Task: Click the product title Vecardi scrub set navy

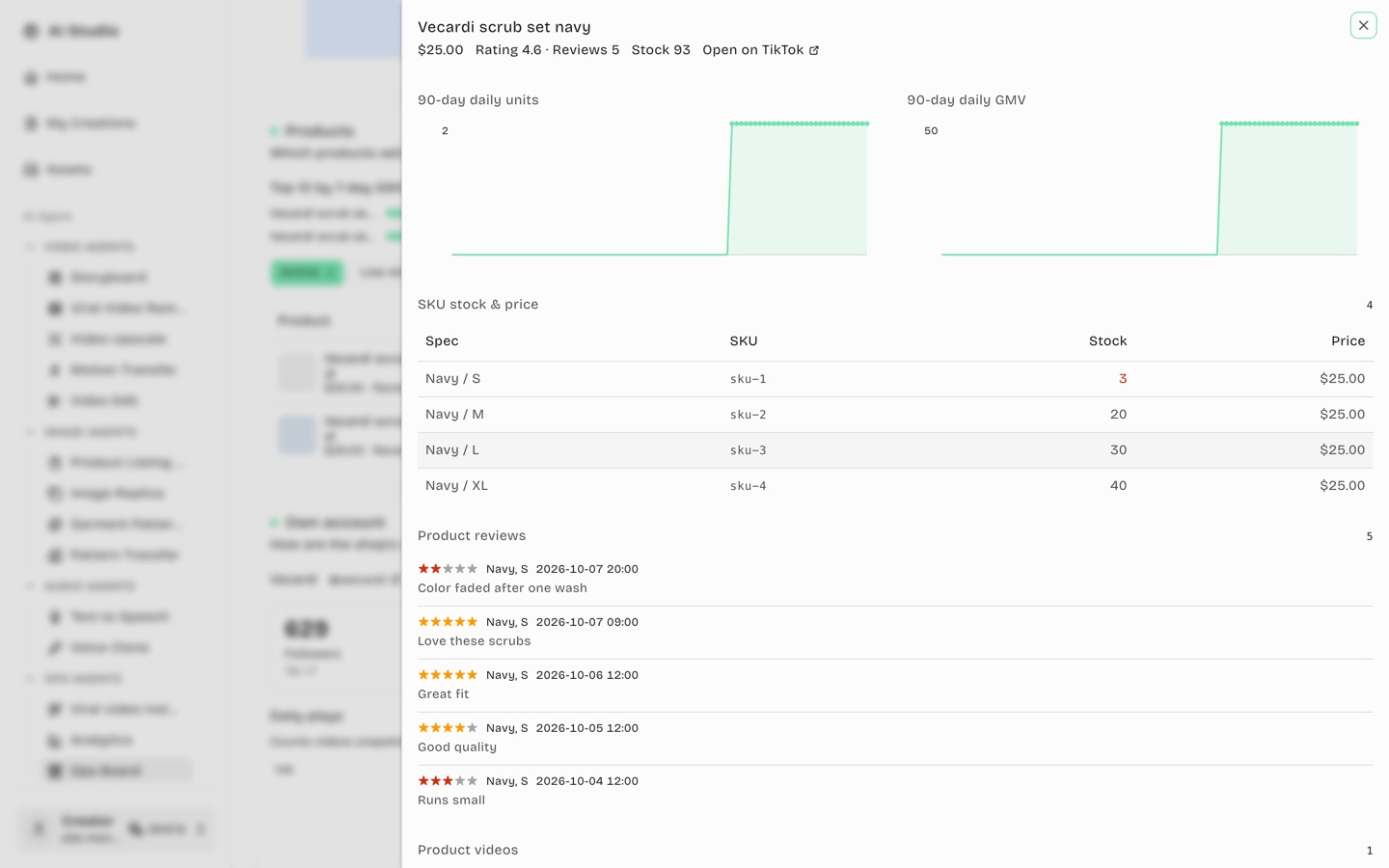Action: click(504, 27)
